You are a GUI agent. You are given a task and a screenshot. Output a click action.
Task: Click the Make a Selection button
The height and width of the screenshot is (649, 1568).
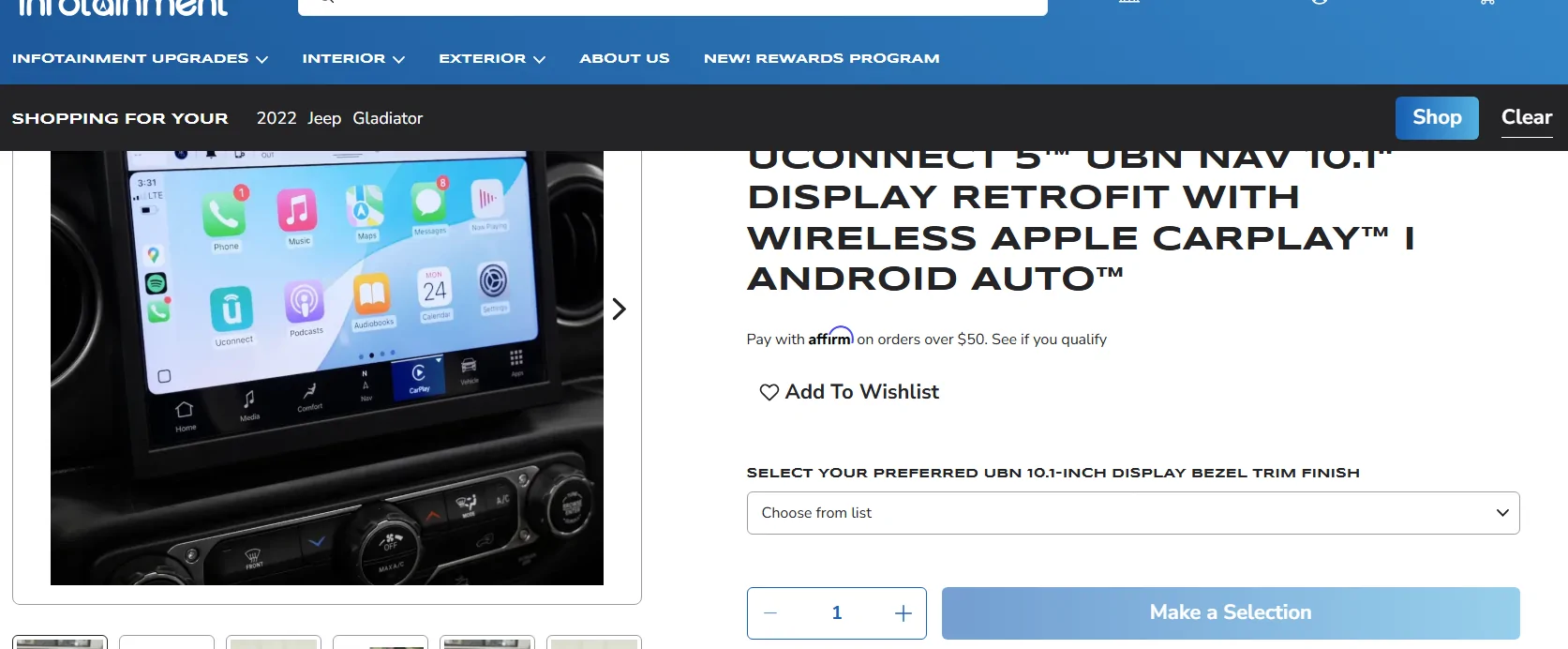pos(1231,613)
